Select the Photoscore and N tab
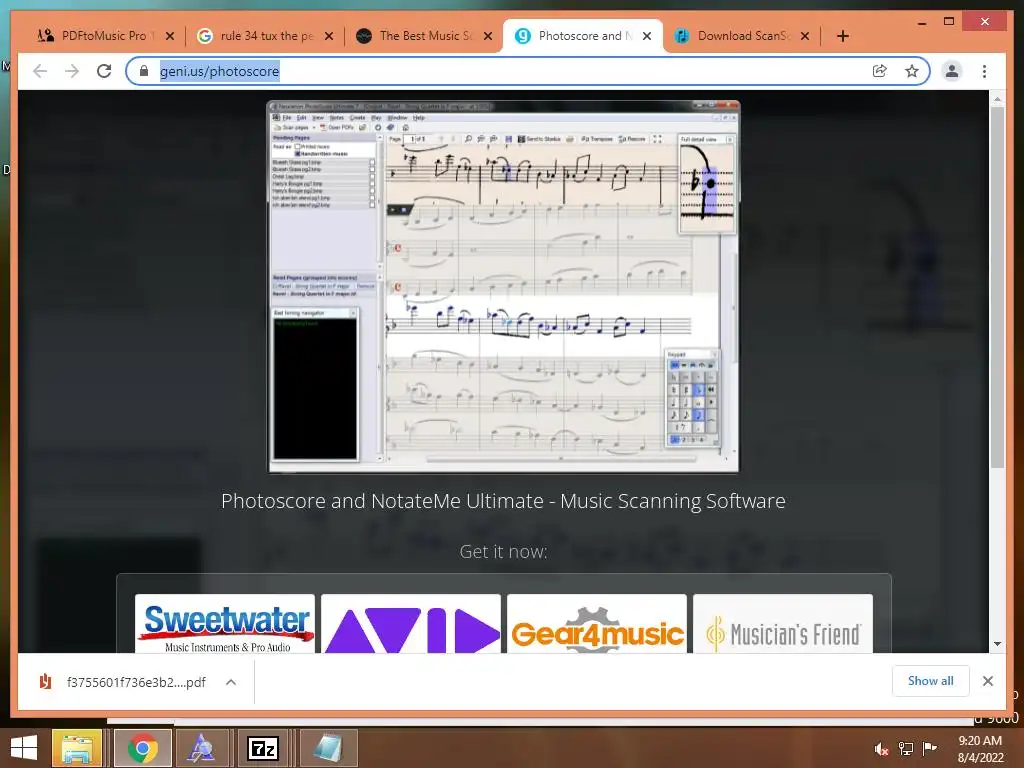 pos(583,36)
